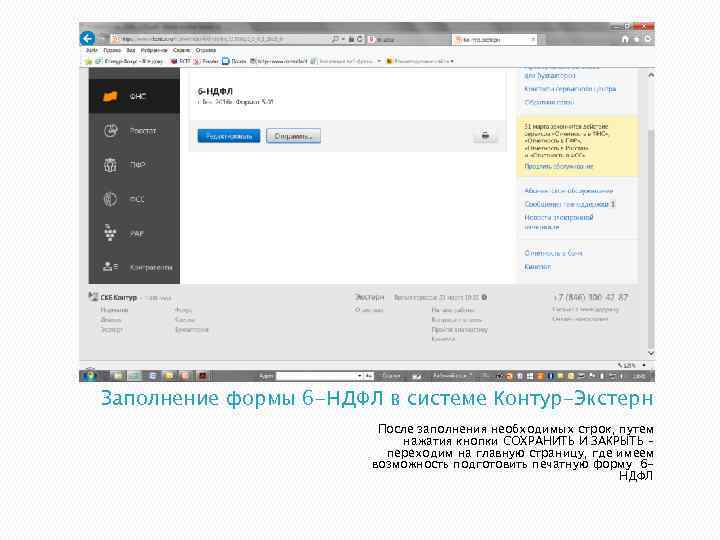The height and width of the screenshot is (540, 720).
Task: Open the Росстат section icon
Action: coord(111,131)
